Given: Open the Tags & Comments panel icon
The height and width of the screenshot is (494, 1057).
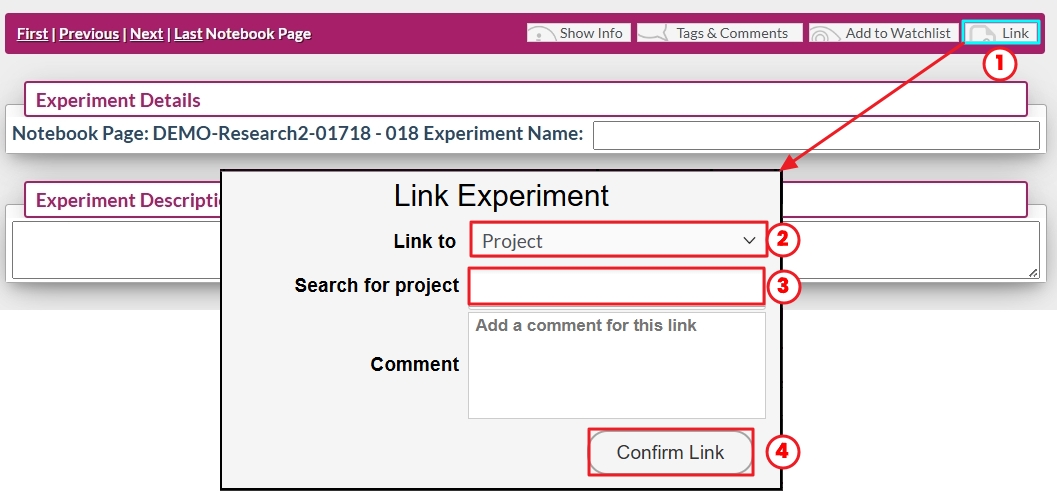Looking at the screenshot, I should pos(653,33).
